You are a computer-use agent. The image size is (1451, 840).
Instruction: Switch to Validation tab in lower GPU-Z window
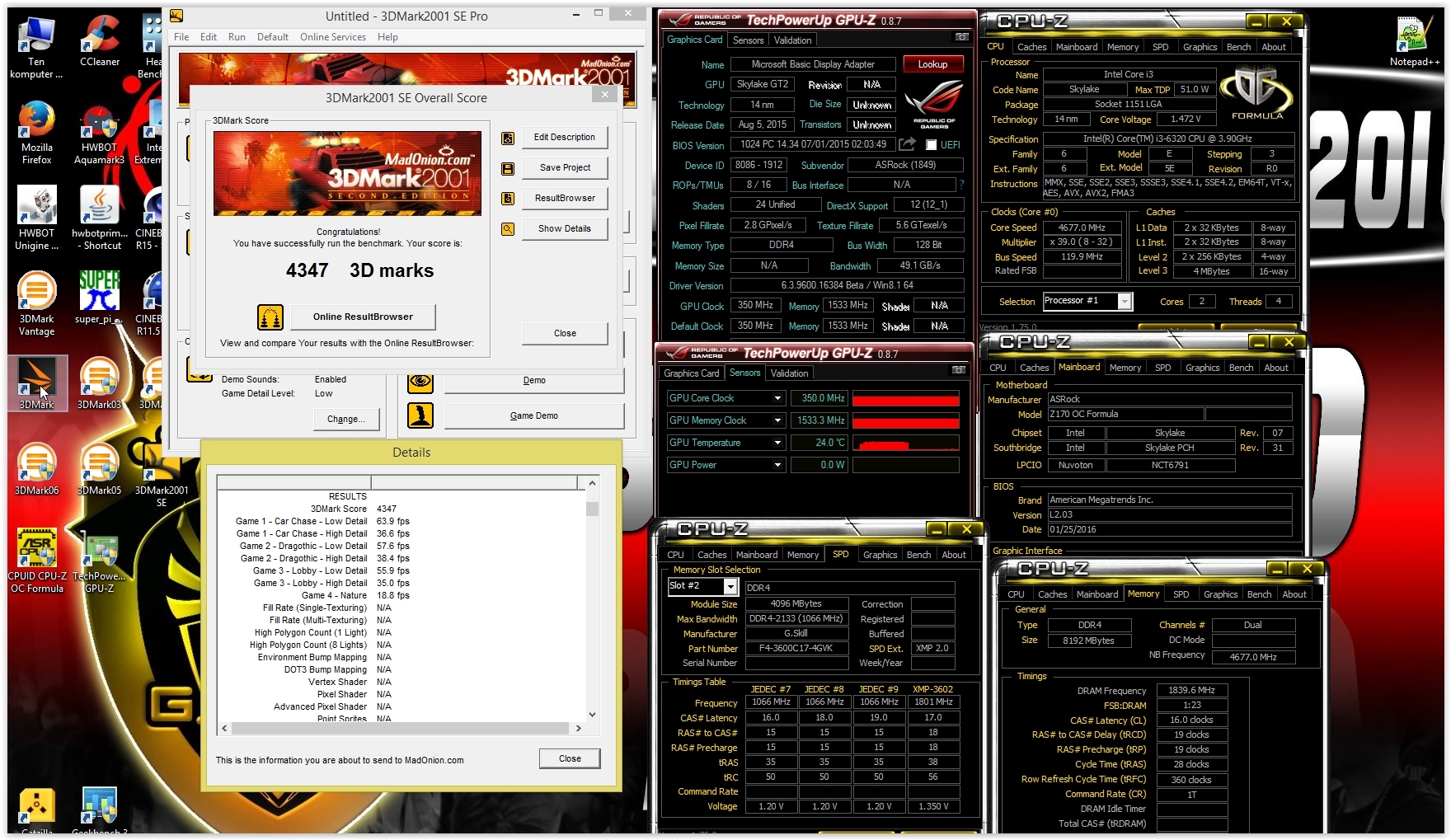tap(789, 373)
